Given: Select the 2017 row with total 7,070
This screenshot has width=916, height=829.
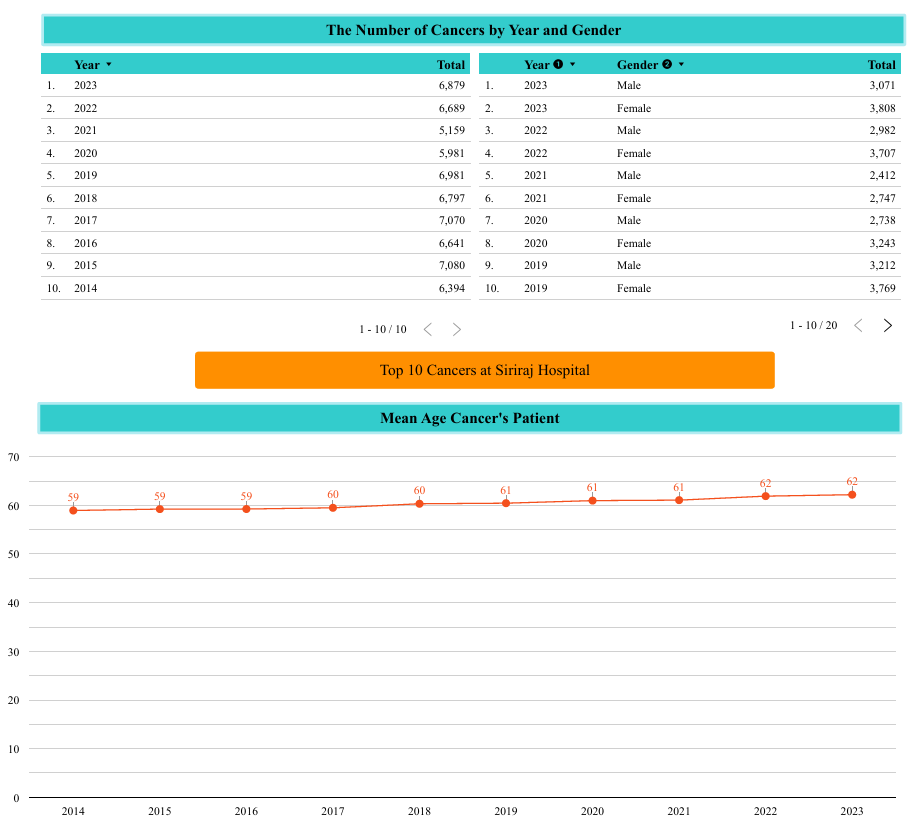Looking at the screenshot, I should [255, 220].
